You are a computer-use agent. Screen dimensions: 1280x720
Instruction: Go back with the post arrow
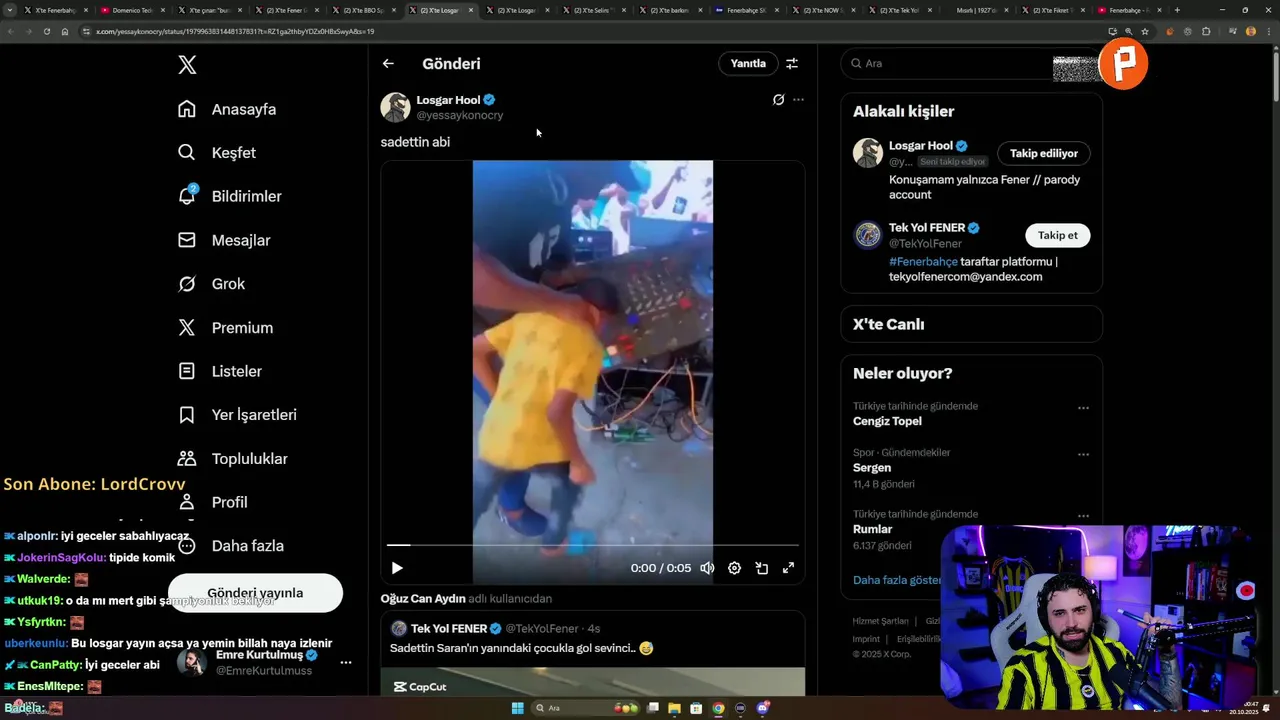pos(388,63)
